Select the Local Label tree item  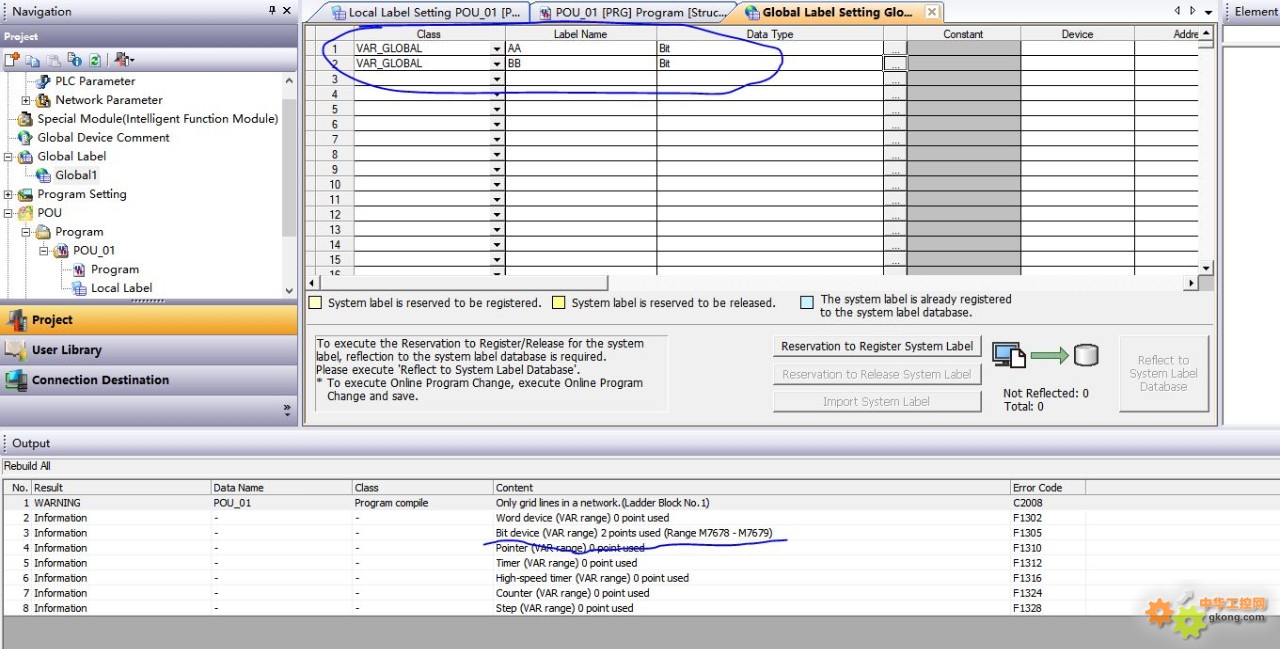tap(121, 288)
